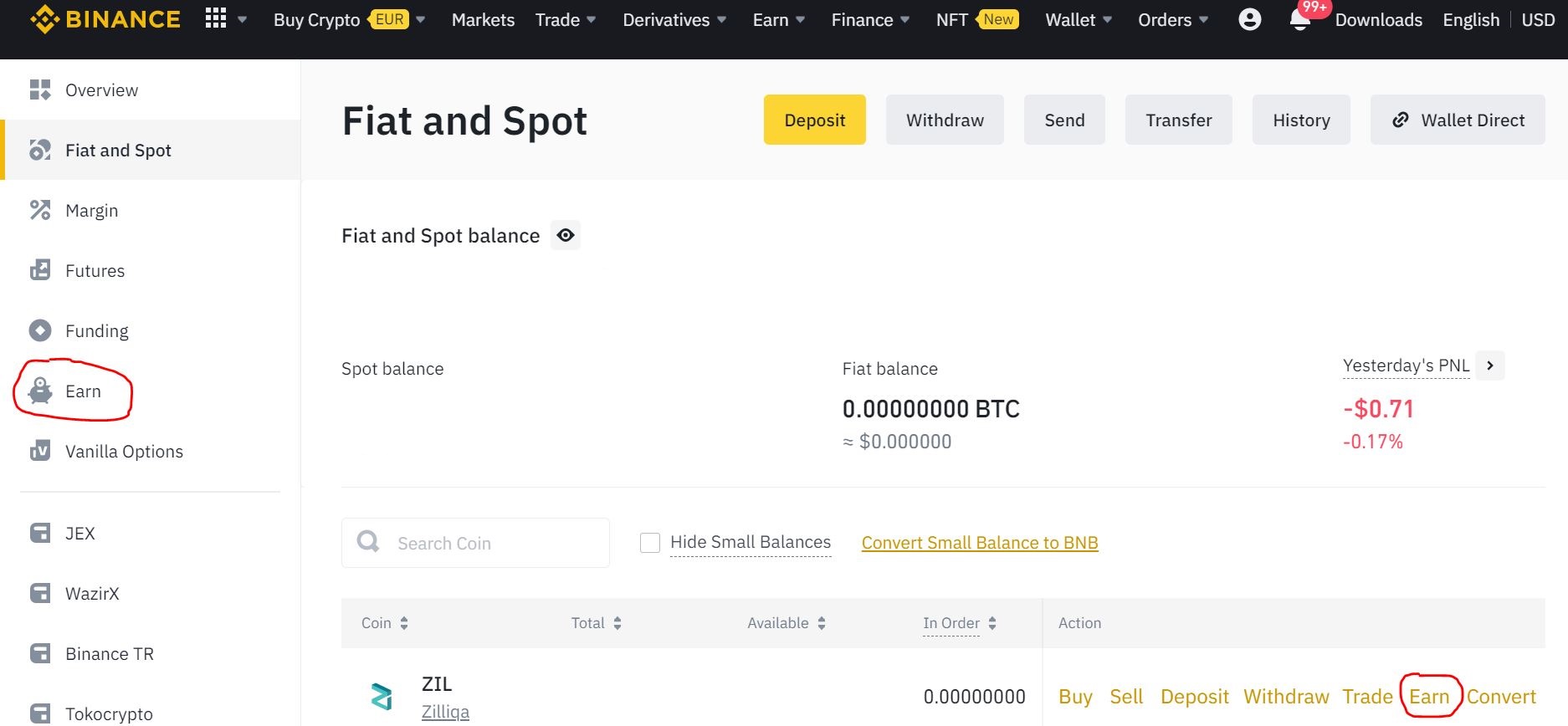
Task: Open Downloads in top navigation
Action: [x=1378, y=19]
